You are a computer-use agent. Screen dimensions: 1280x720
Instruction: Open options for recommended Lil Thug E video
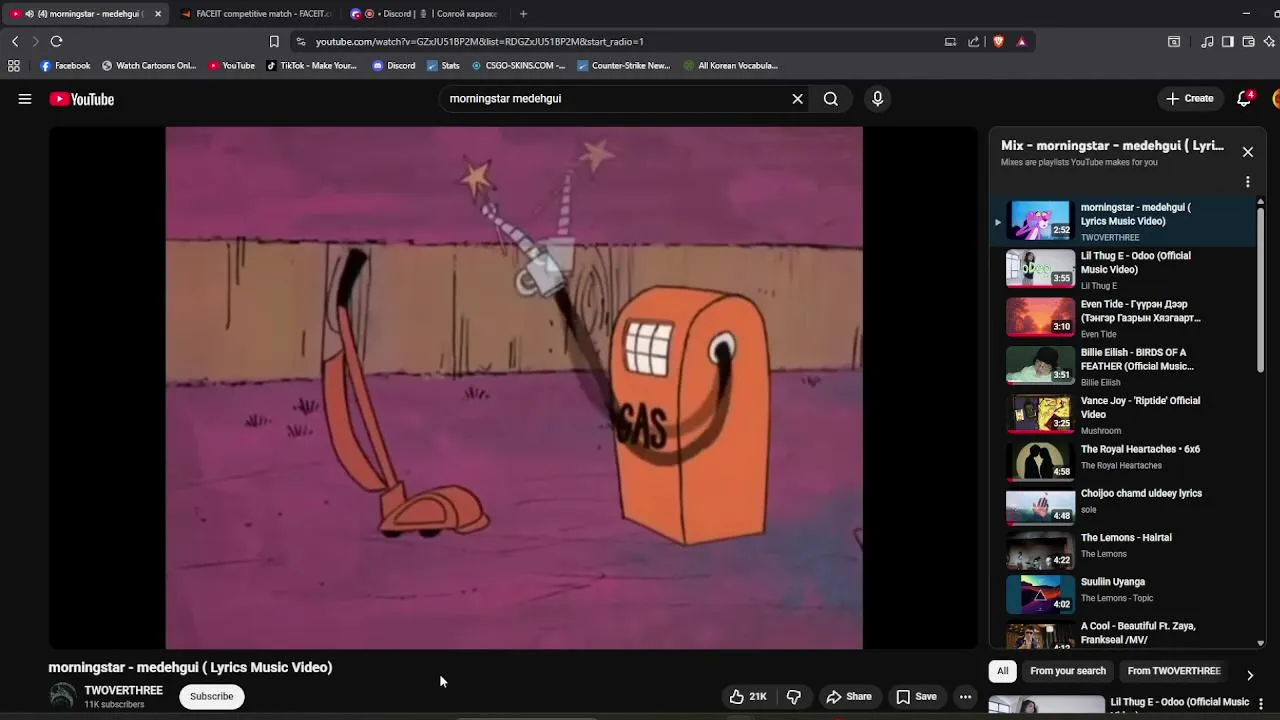pos(1261,704)
